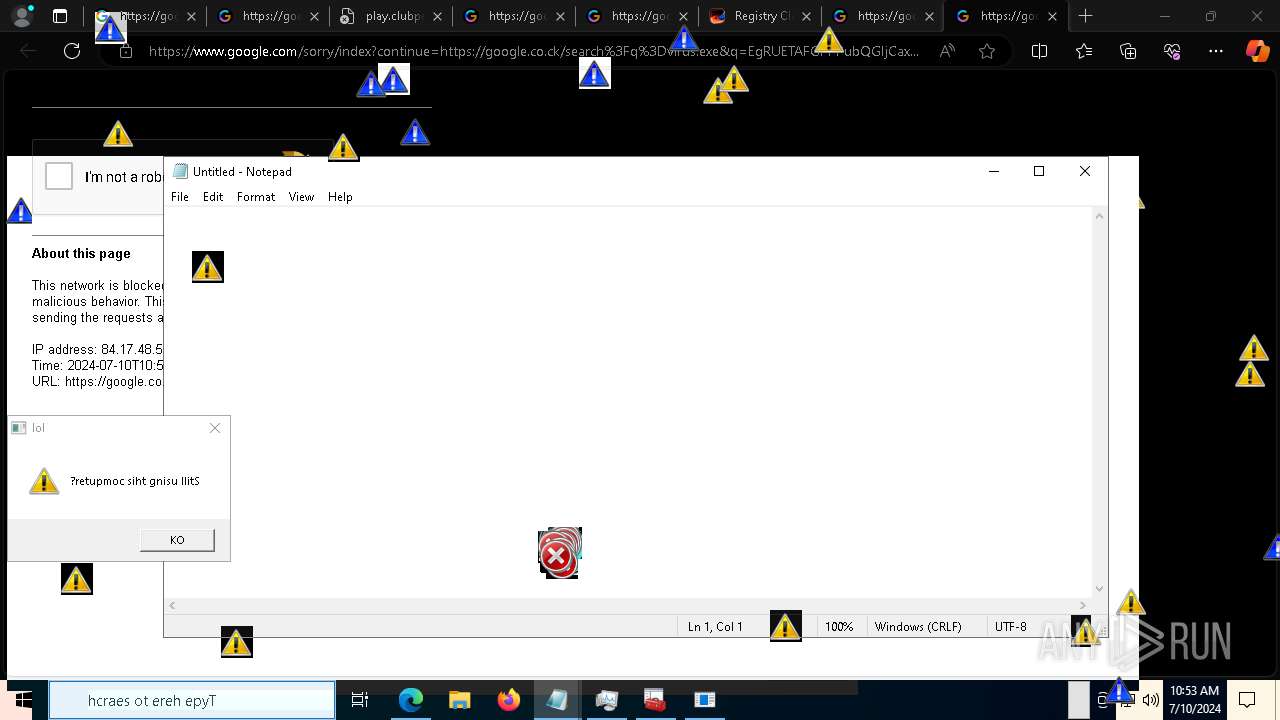Add this page to favorites star
The width and height of the screenshot is (1280, 720).
[x=987, y=51]
